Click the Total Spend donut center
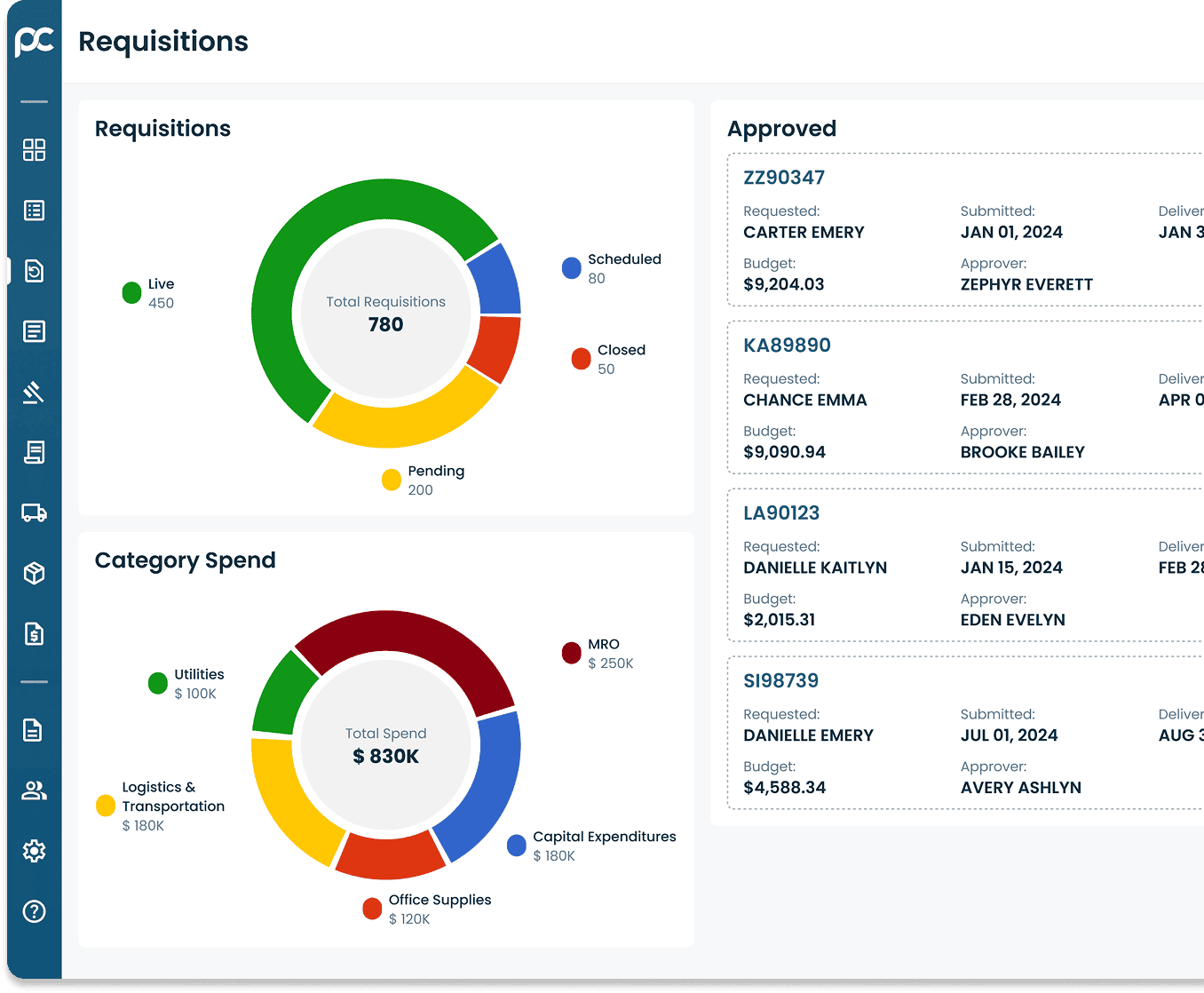Viewport: 1204px width, 993px height. (x=385, y=745)
